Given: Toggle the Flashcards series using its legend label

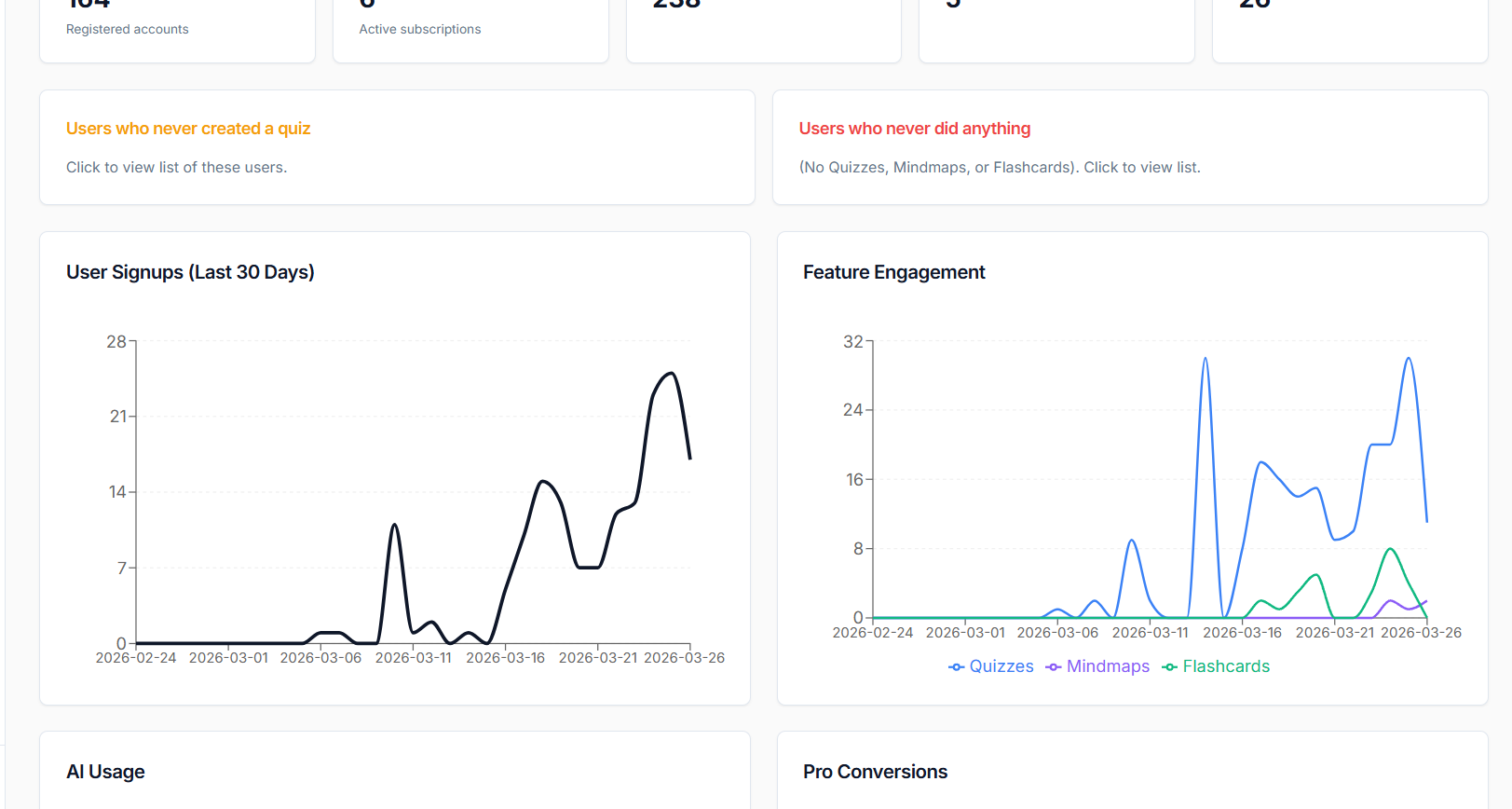Looking at the screenshot, I should coord(1226,666).
